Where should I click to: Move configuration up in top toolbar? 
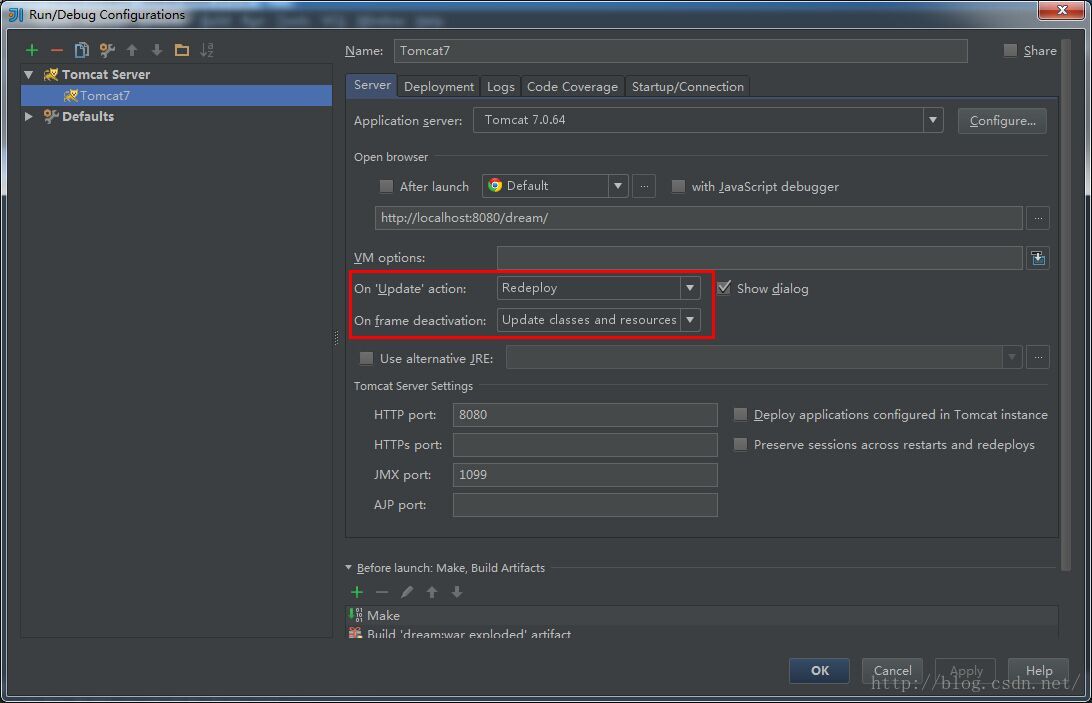pyautogui.click(x=132, y=50)
